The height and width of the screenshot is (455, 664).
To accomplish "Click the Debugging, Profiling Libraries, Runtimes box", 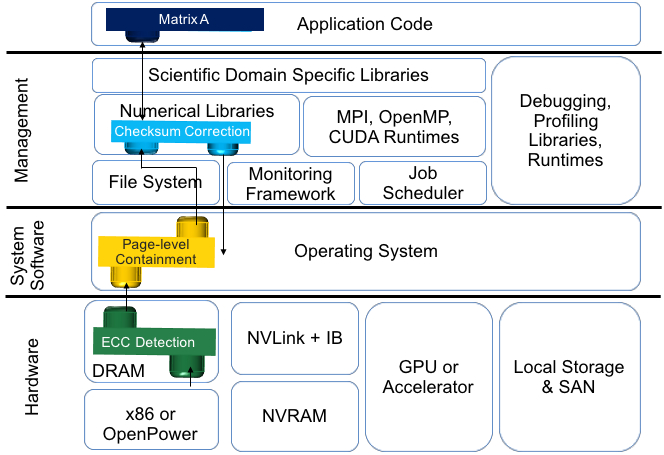I will click(x=565, y=130).
